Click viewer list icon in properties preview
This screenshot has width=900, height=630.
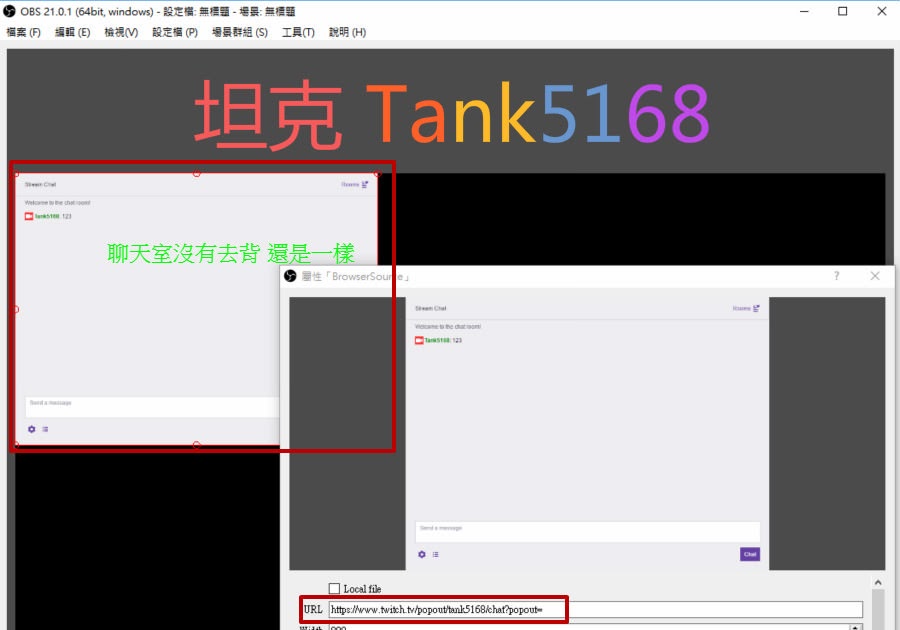pyautogui.click(x=436, y=554)
